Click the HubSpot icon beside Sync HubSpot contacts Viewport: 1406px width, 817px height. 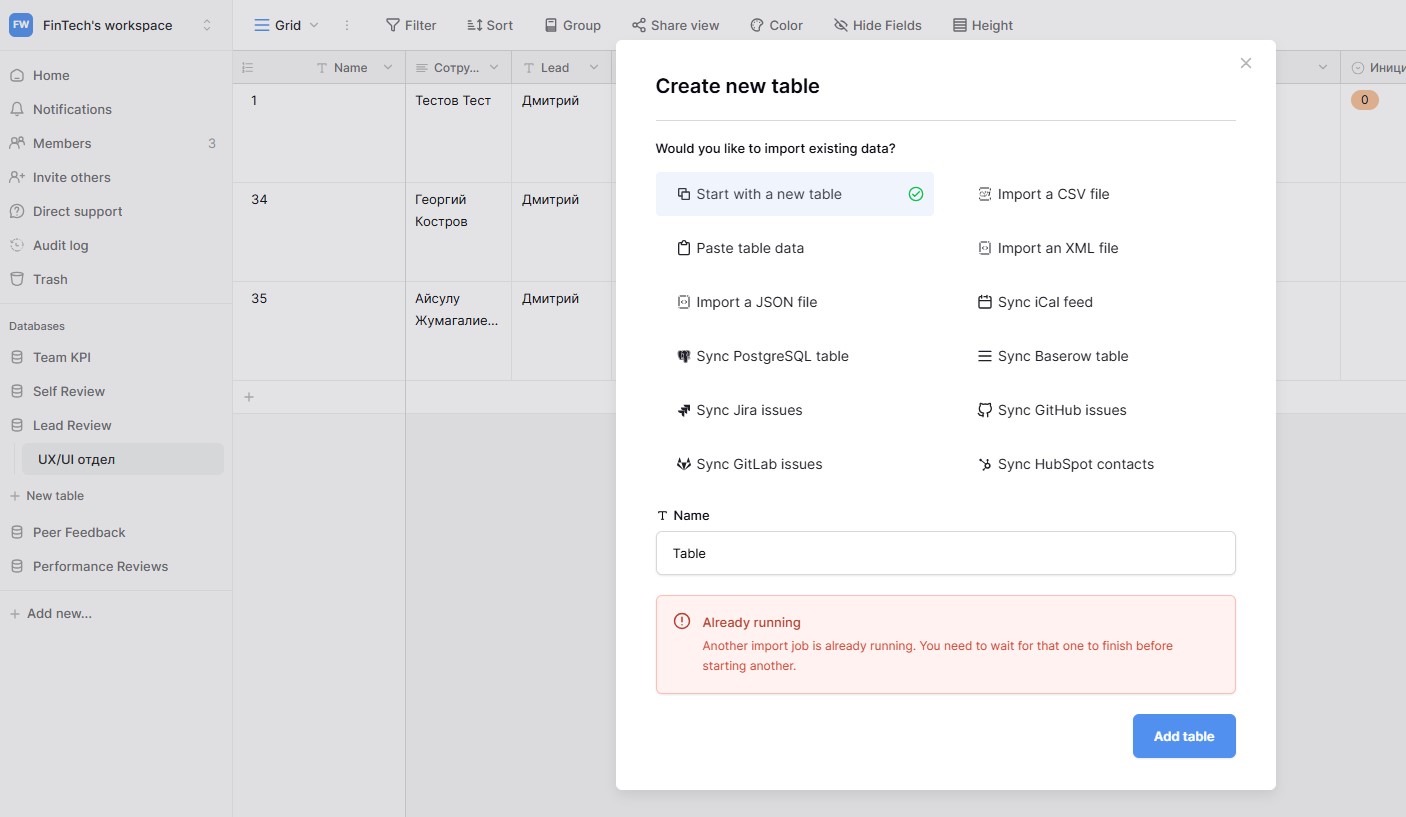pyautogui.click(x=985, y=464)
